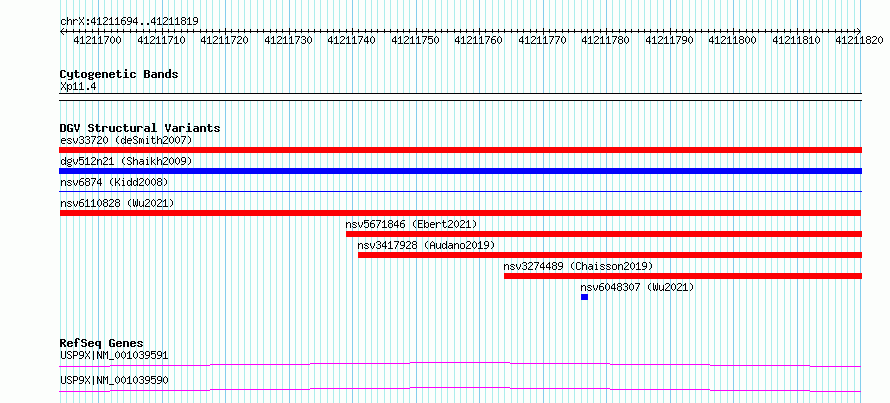The height and width of the screenshot is (403, 890).
Task: Click the nsv3417928 (Audano2019) variant bar
Action: [610, 255]
